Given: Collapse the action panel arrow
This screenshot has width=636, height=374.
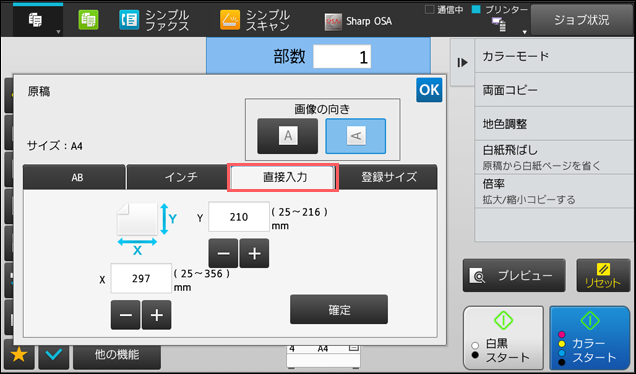Looking at the screenshot, I should (462, 62).
